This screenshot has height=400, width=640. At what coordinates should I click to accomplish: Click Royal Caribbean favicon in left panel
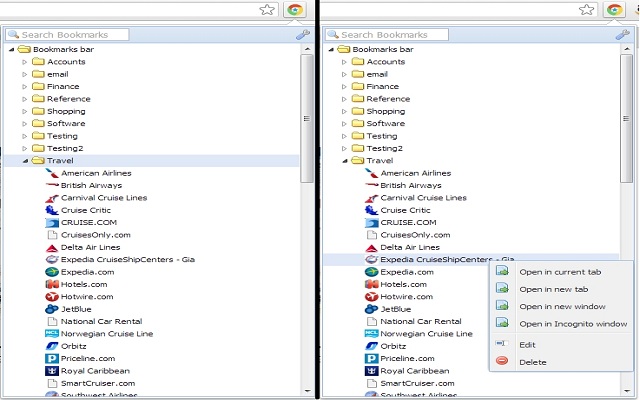[52, 371]
